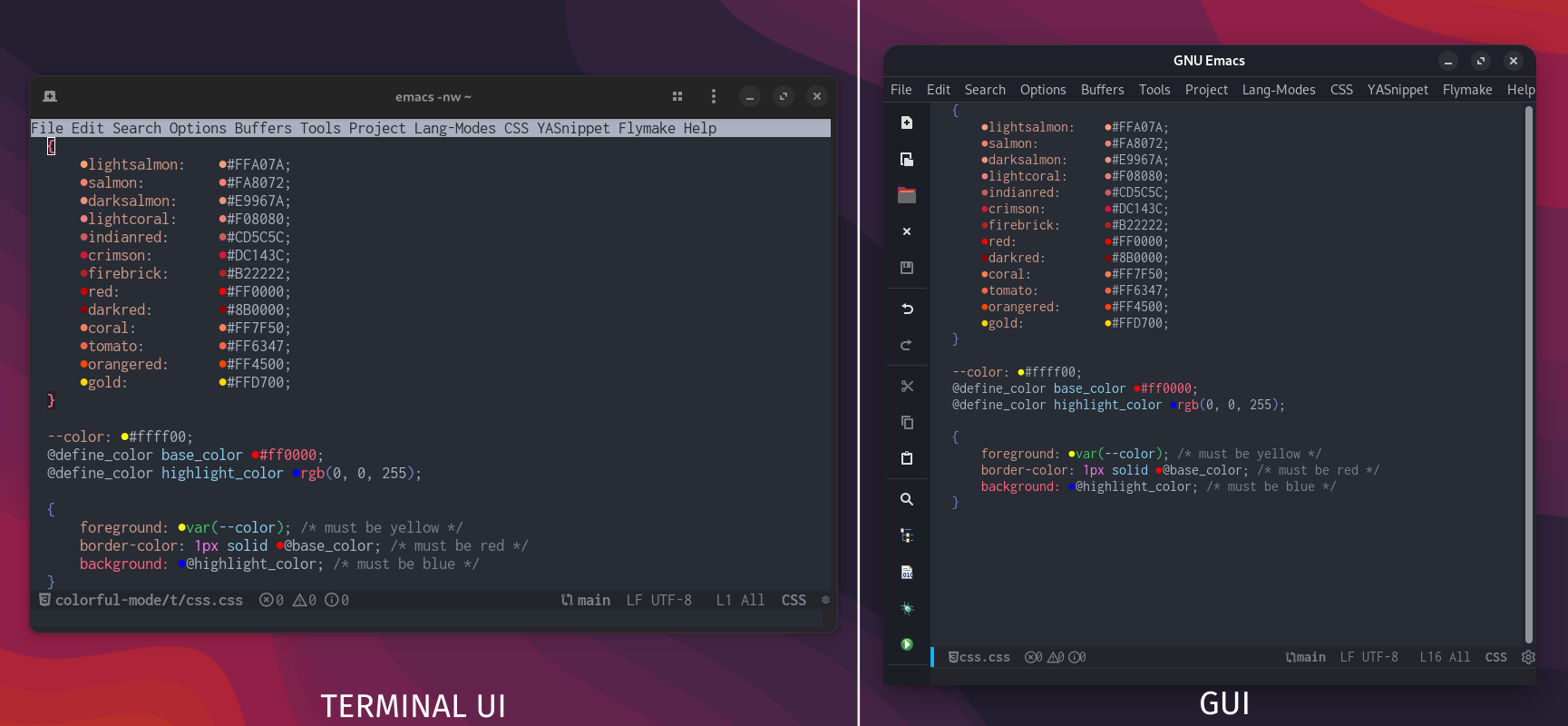The image size is (1568, 726).
Task: Click the terminal app icon in emacs -nw titlebar
Action: pyautogui.click(x=50, y=96)
